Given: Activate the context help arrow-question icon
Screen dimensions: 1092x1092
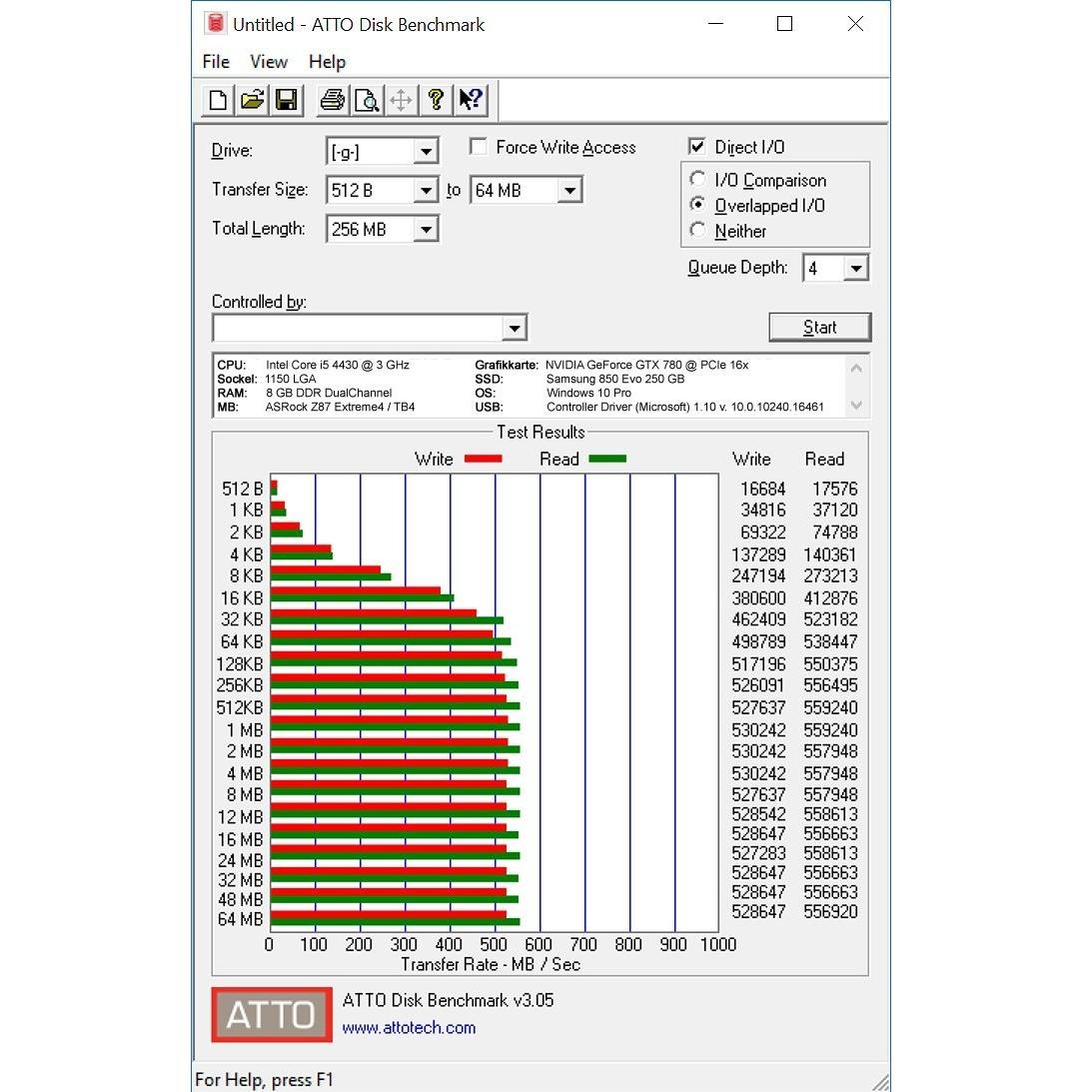Looking at the screenshot, I should click(471, 100).
